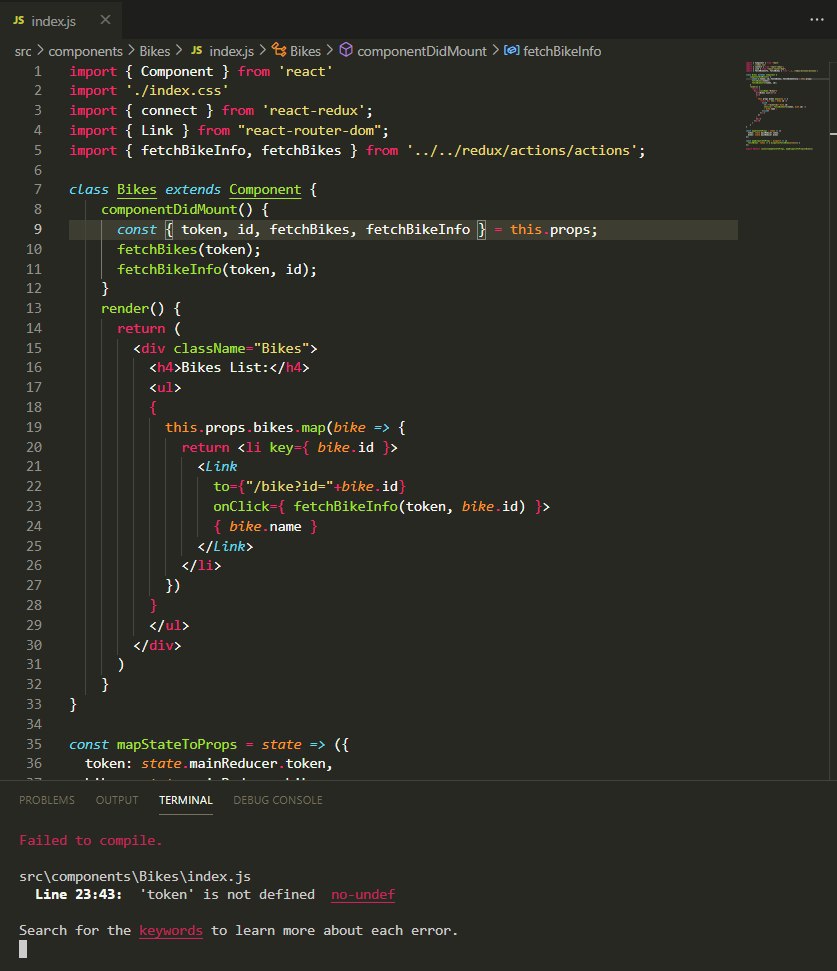The image size is (837, 971).
Task: Click the "/bike?id=" string on line 22
Action: coord(290,487)
